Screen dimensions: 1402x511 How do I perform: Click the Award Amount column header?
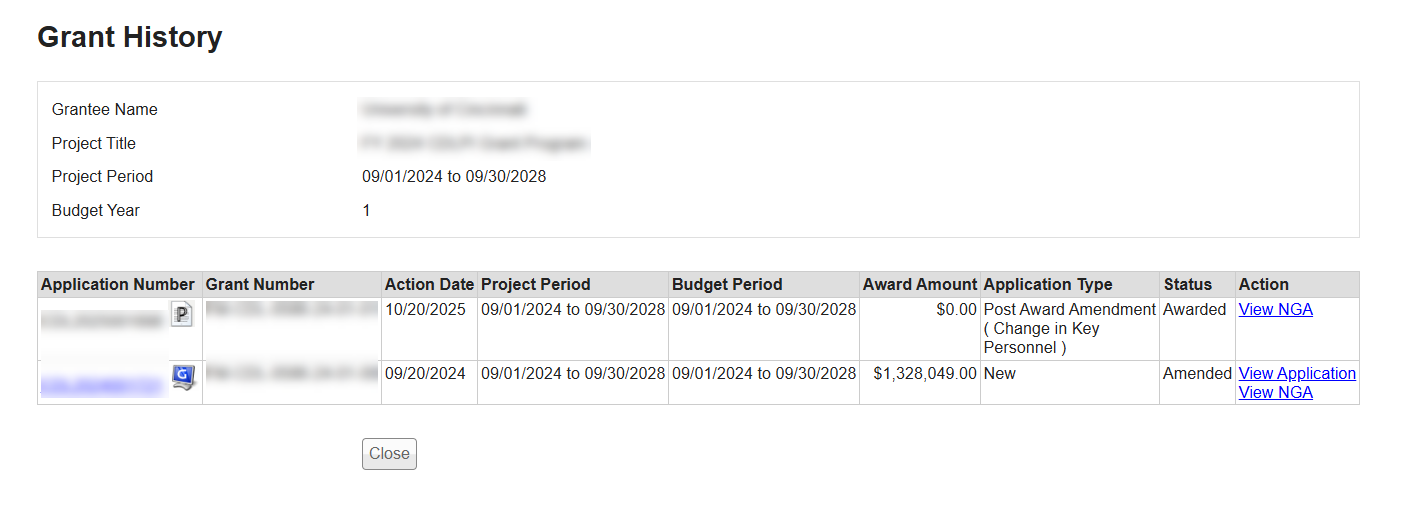919,284
